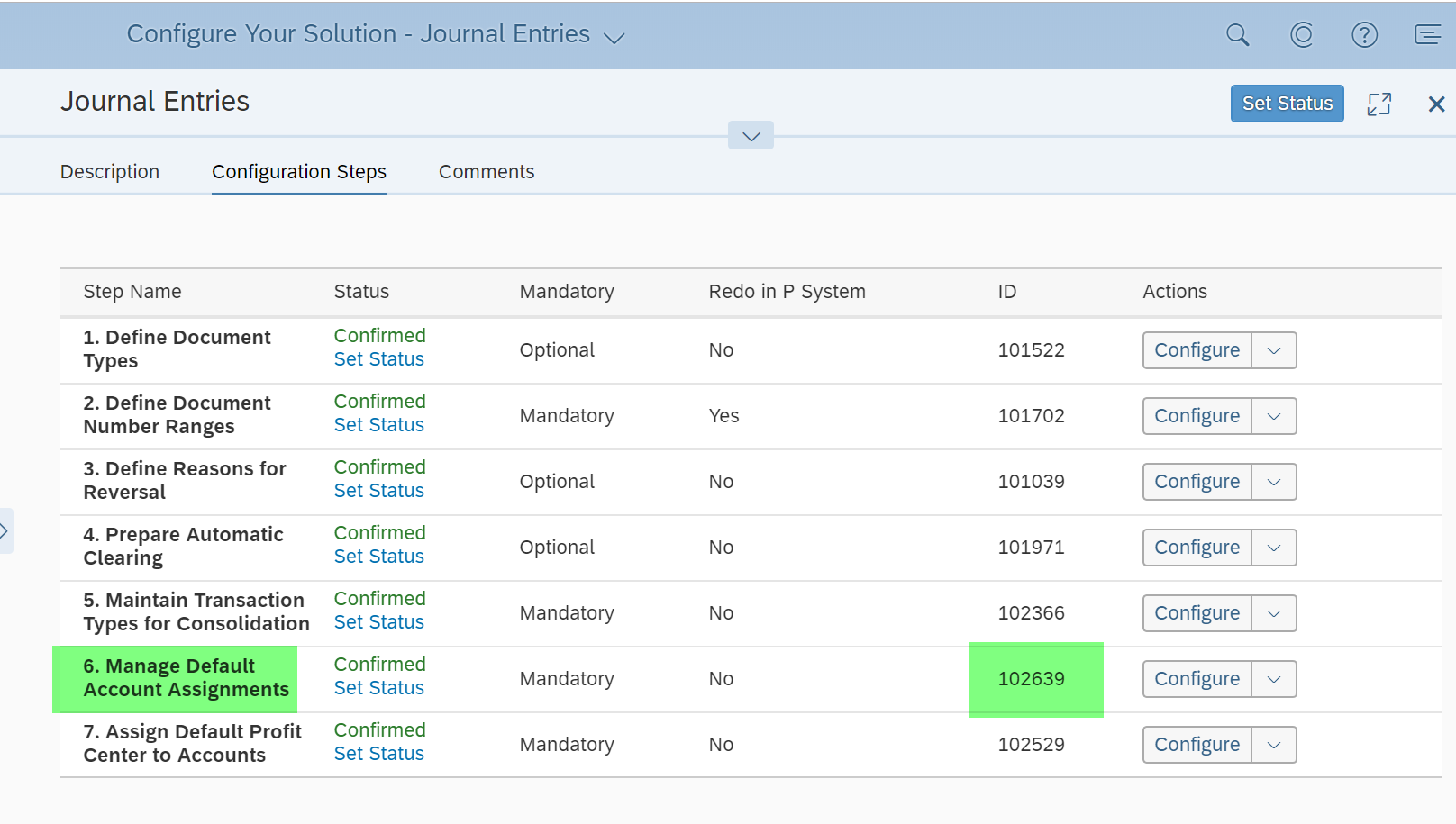
Task: Click Set Status link for Manage Default Account Assignments
Action: tap(378, 688)
